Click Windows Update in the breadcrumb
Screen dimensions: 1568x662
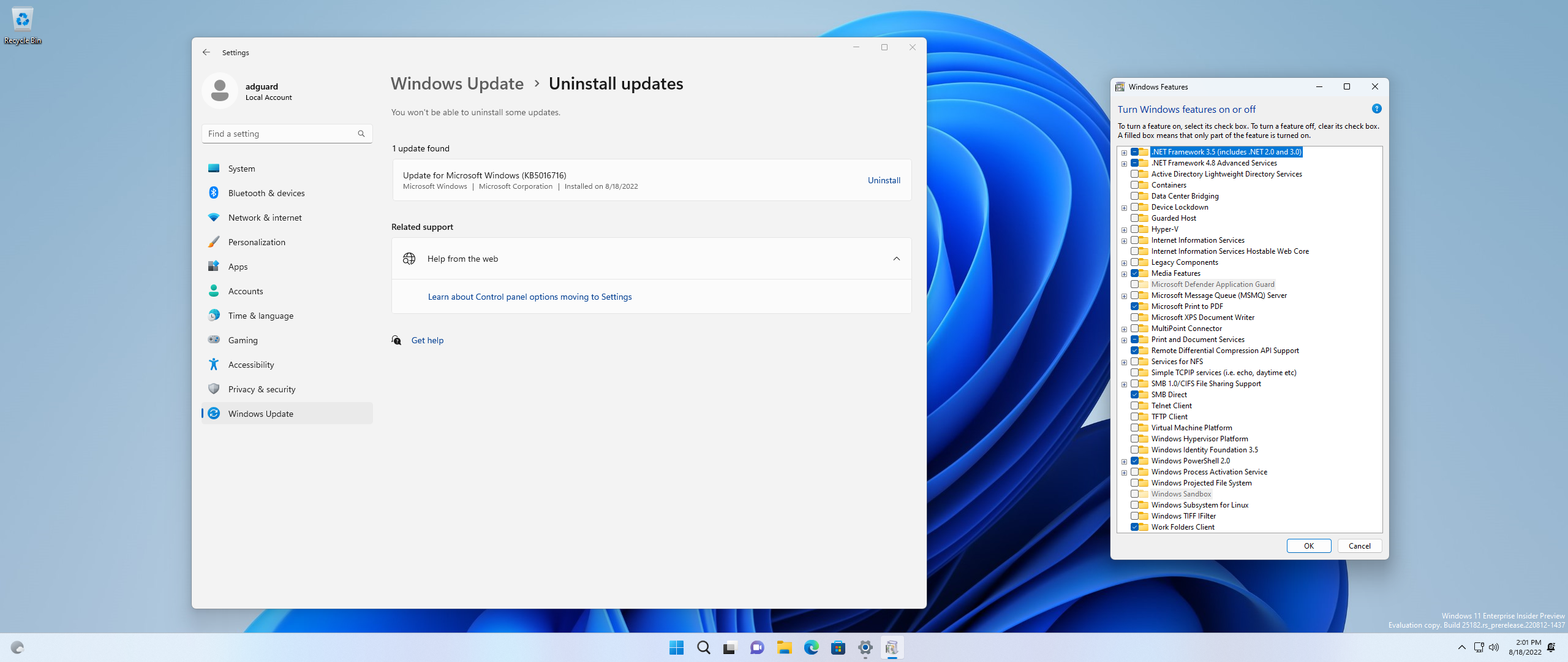[x=457, y=83]
